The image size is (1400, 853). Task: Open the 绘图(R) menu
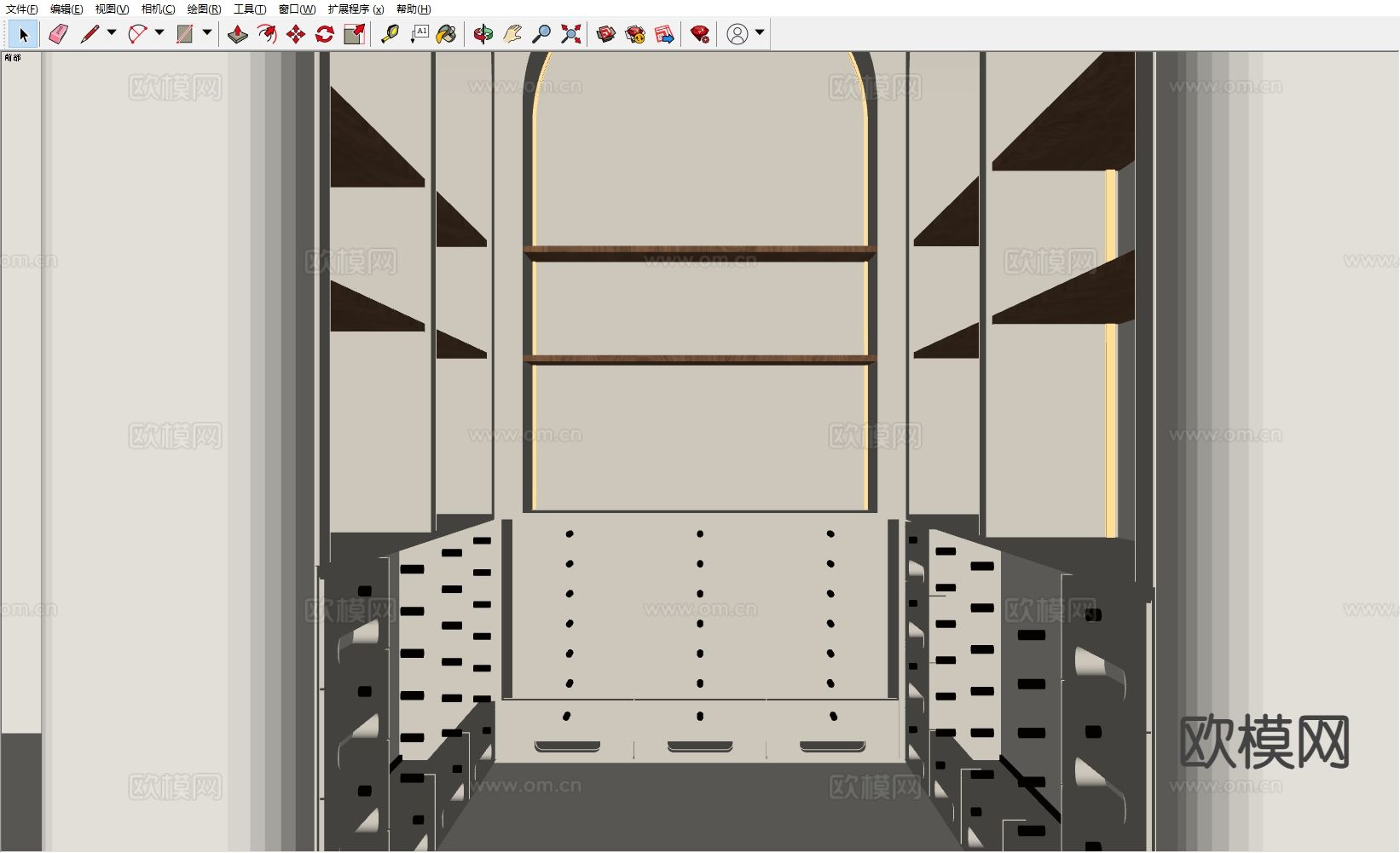tap(204, 9)
